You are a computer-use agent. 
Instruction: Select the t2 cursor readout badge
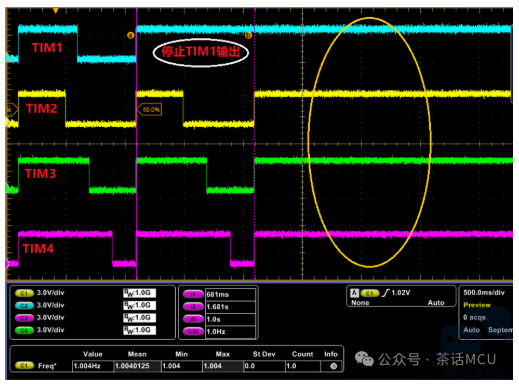(193, 307)
